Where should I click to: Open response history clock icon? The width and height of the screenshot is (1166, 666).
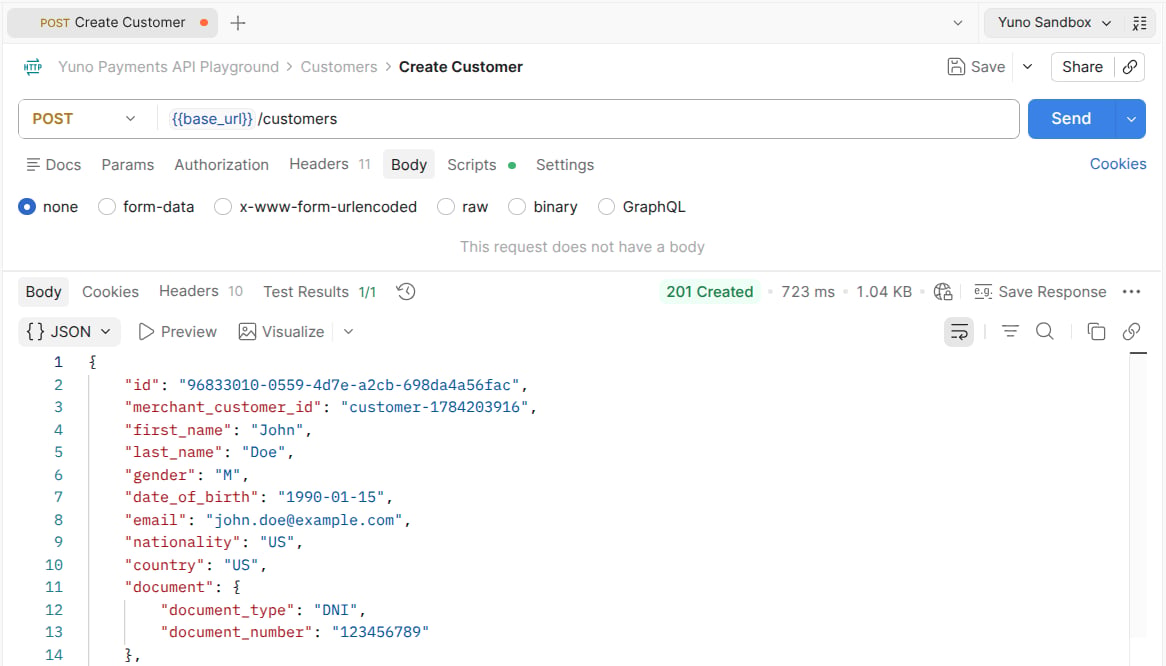tap(406, 291)
